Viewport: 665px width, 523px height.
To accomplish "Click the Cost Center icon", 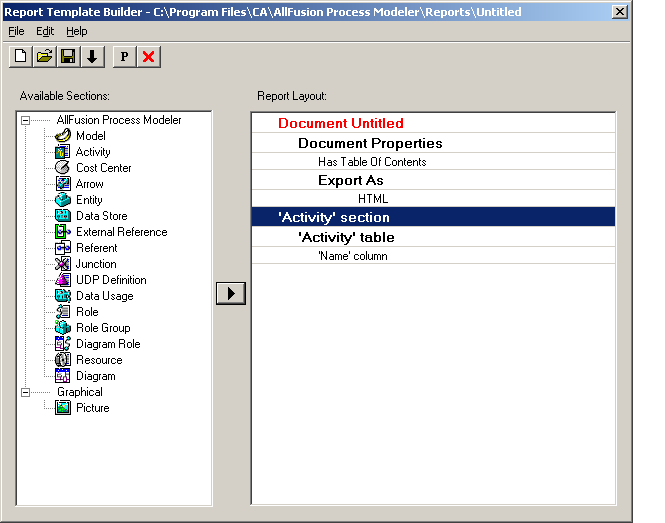I will point(63,168).
